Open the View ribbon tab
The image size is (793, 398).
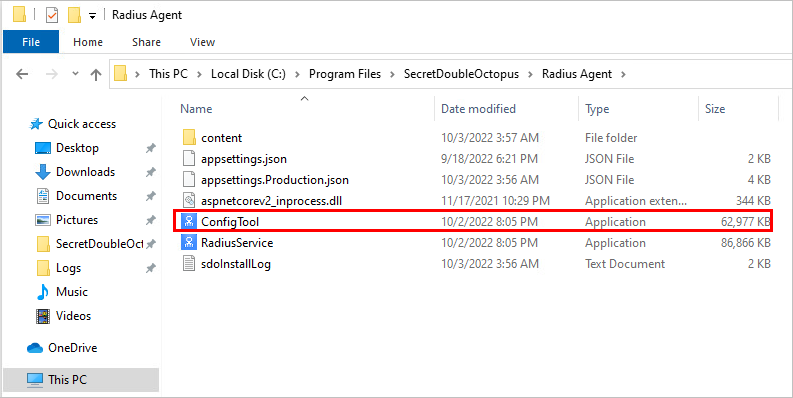202,42
